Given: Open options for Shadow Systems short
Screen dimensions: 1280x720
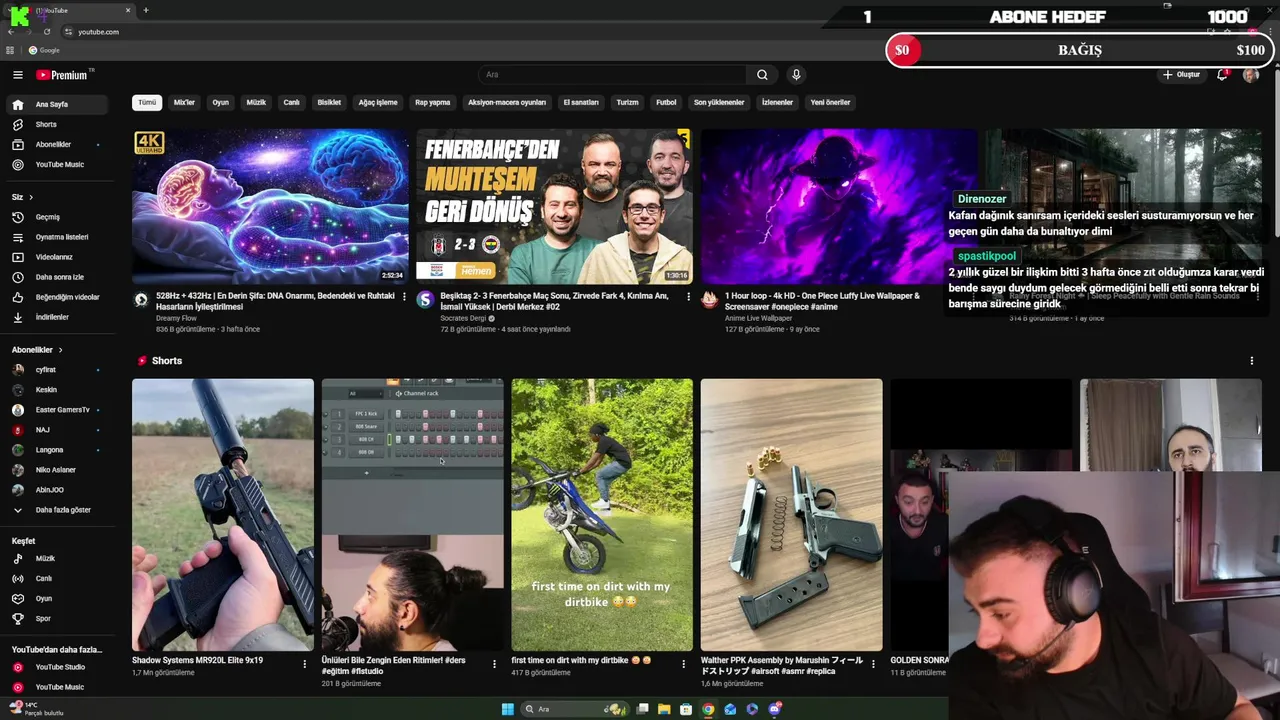Looking at the screenshot, I should click(x=305, y=663).
